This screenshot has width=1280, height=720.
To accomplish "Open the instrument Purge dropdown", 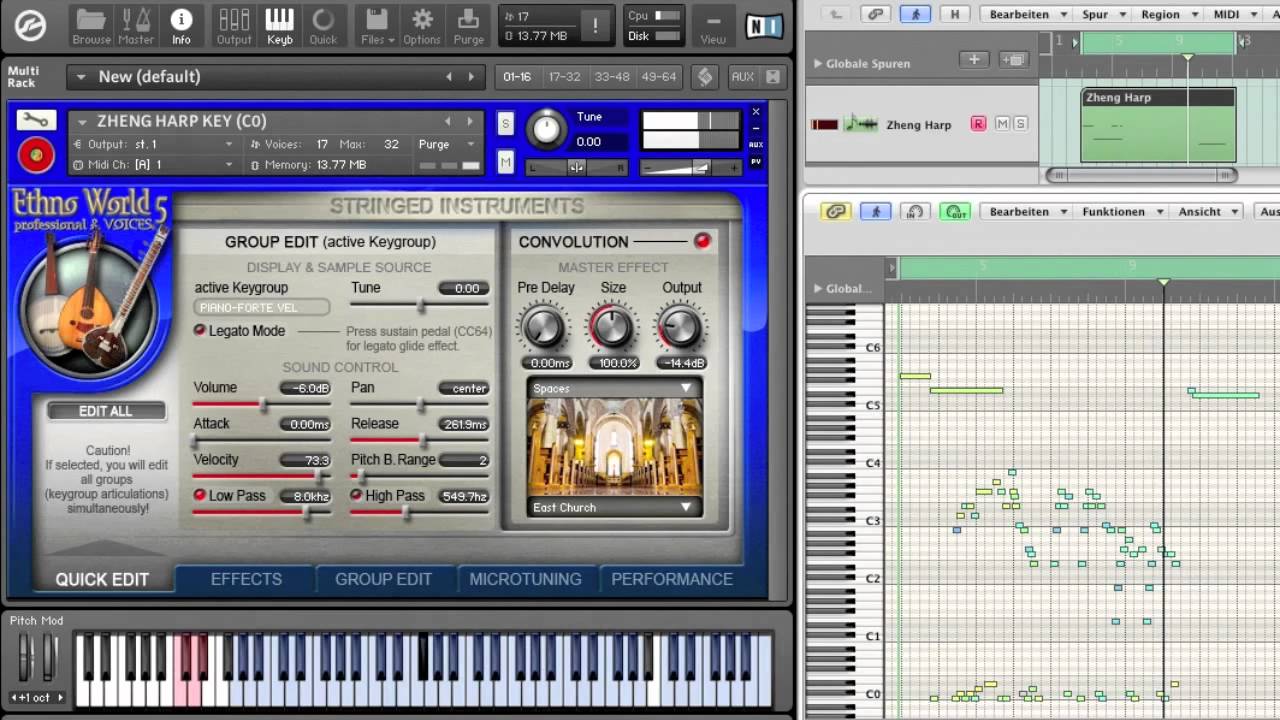I will pos(447,144).
